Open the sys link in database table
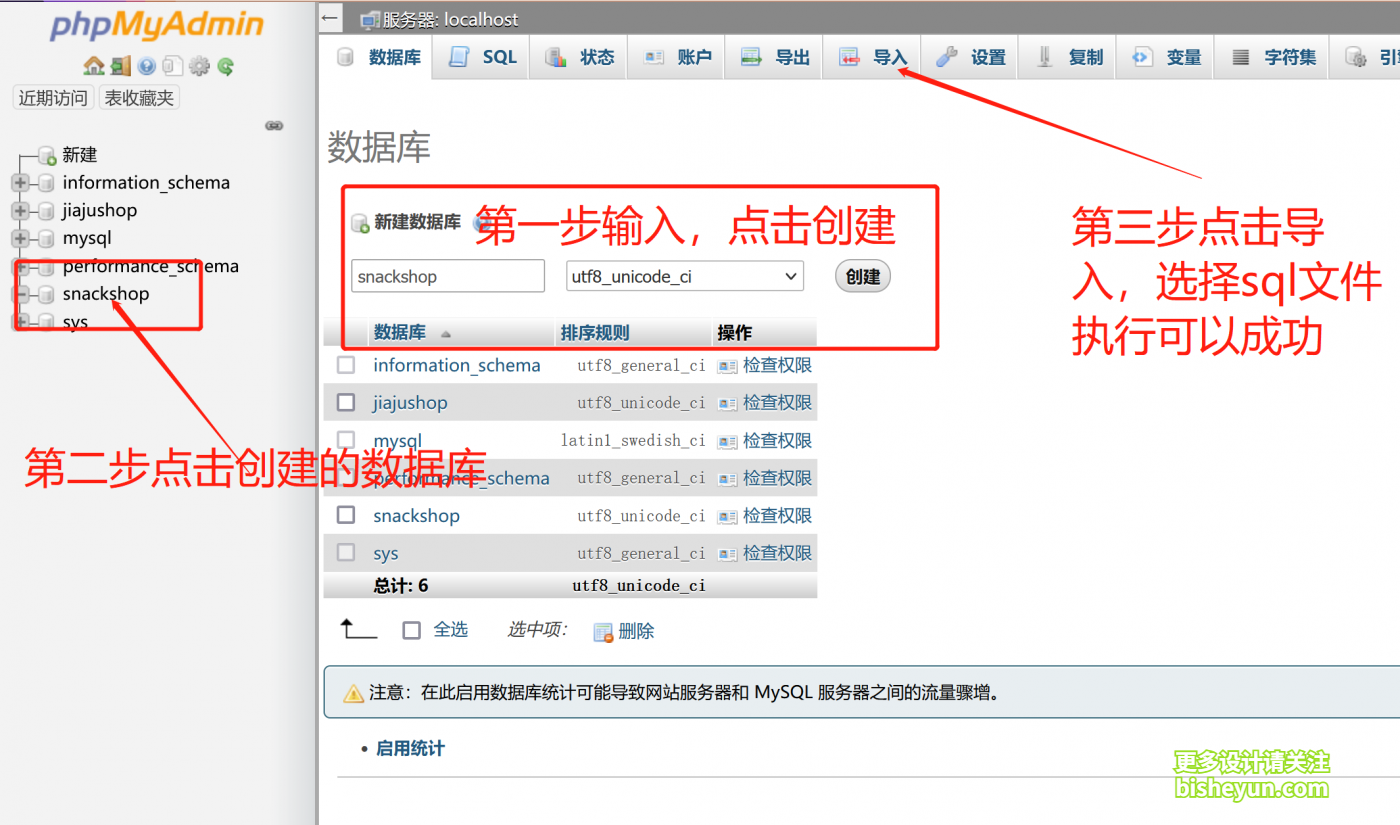The height and width of the screenshot is (825, 1400). [386, 553]
